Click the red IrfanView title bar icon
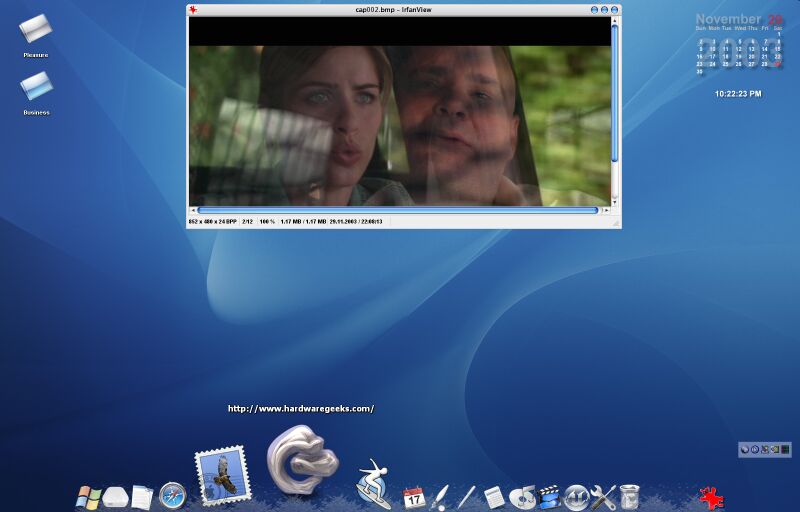Screen dimensions: 800x512 pyautogui.click(x=193, y=10)
